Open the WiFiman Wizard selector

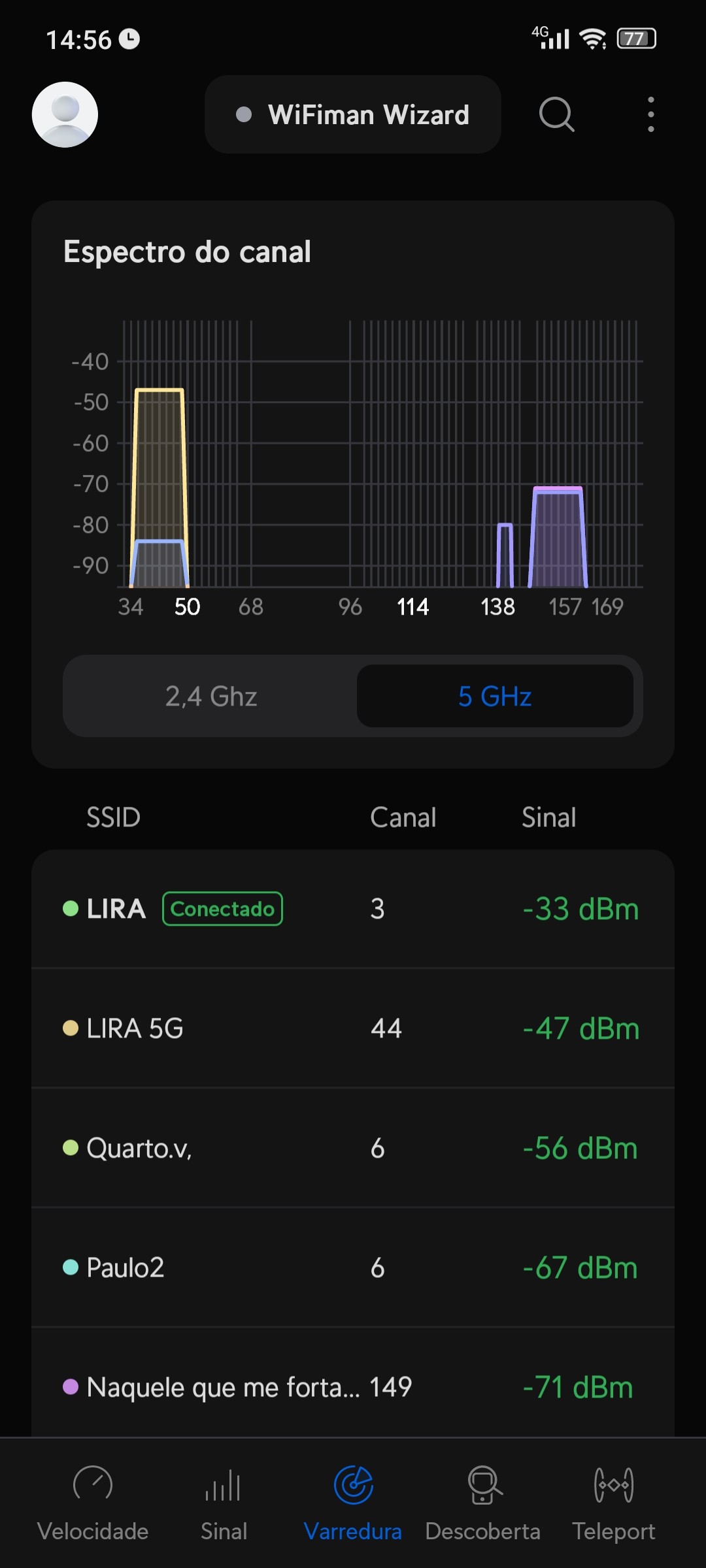[353, 114]
